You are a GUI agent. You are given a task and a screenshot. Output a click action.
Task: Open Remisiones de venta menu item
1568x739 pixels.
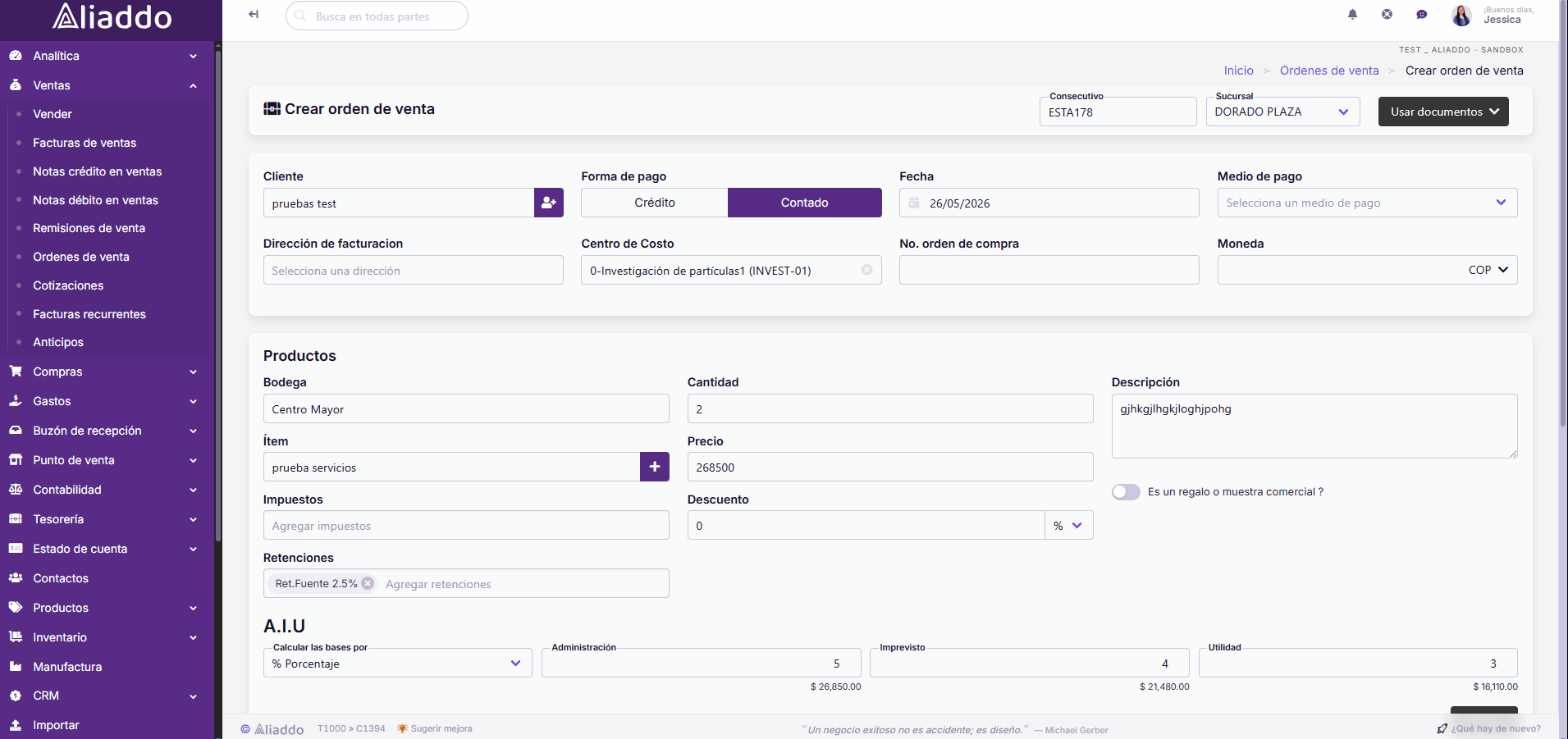[x=89, y=228]
